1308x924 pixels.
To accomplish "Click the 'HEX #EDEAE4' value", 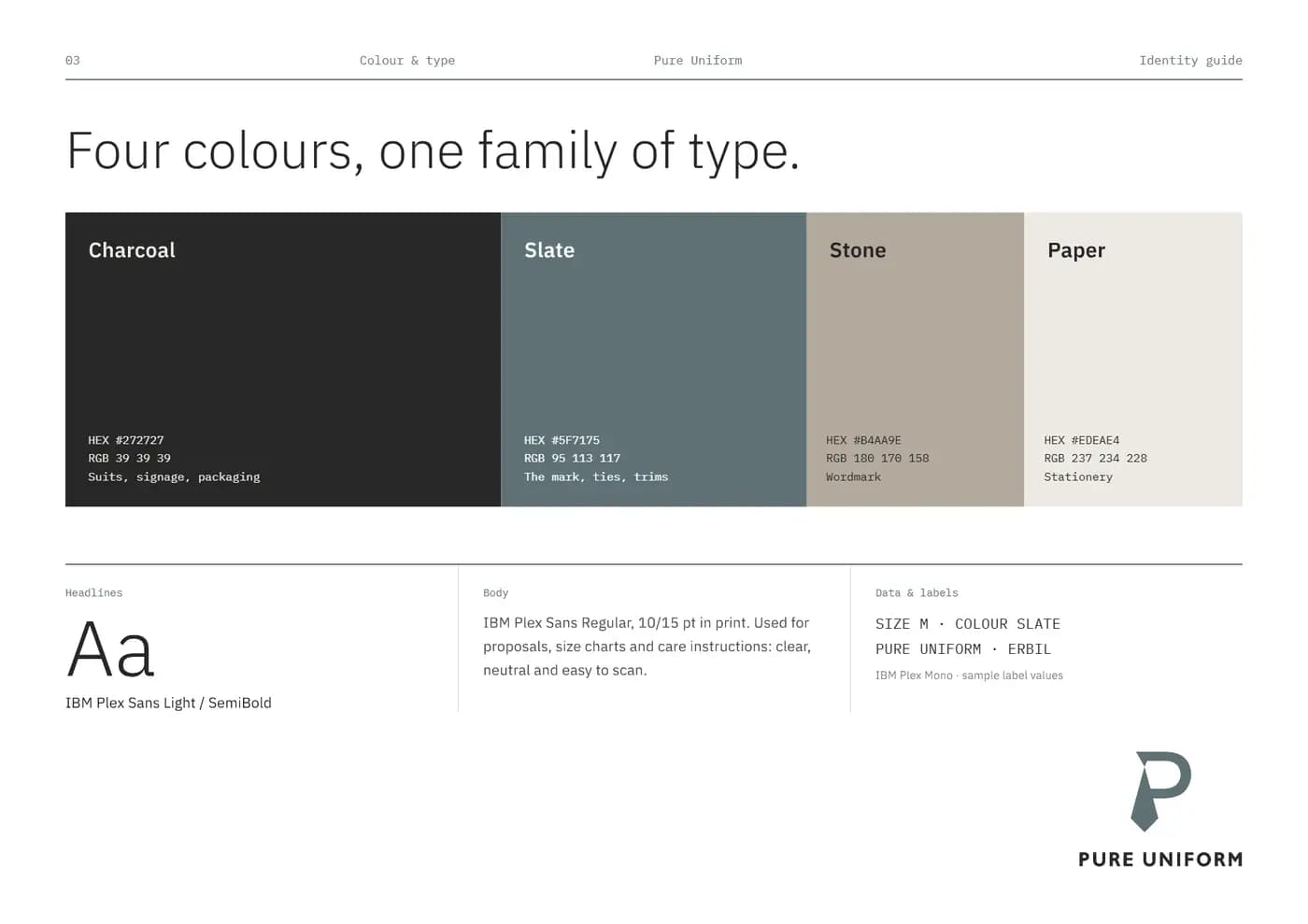I will click(x=1082, y=440).
